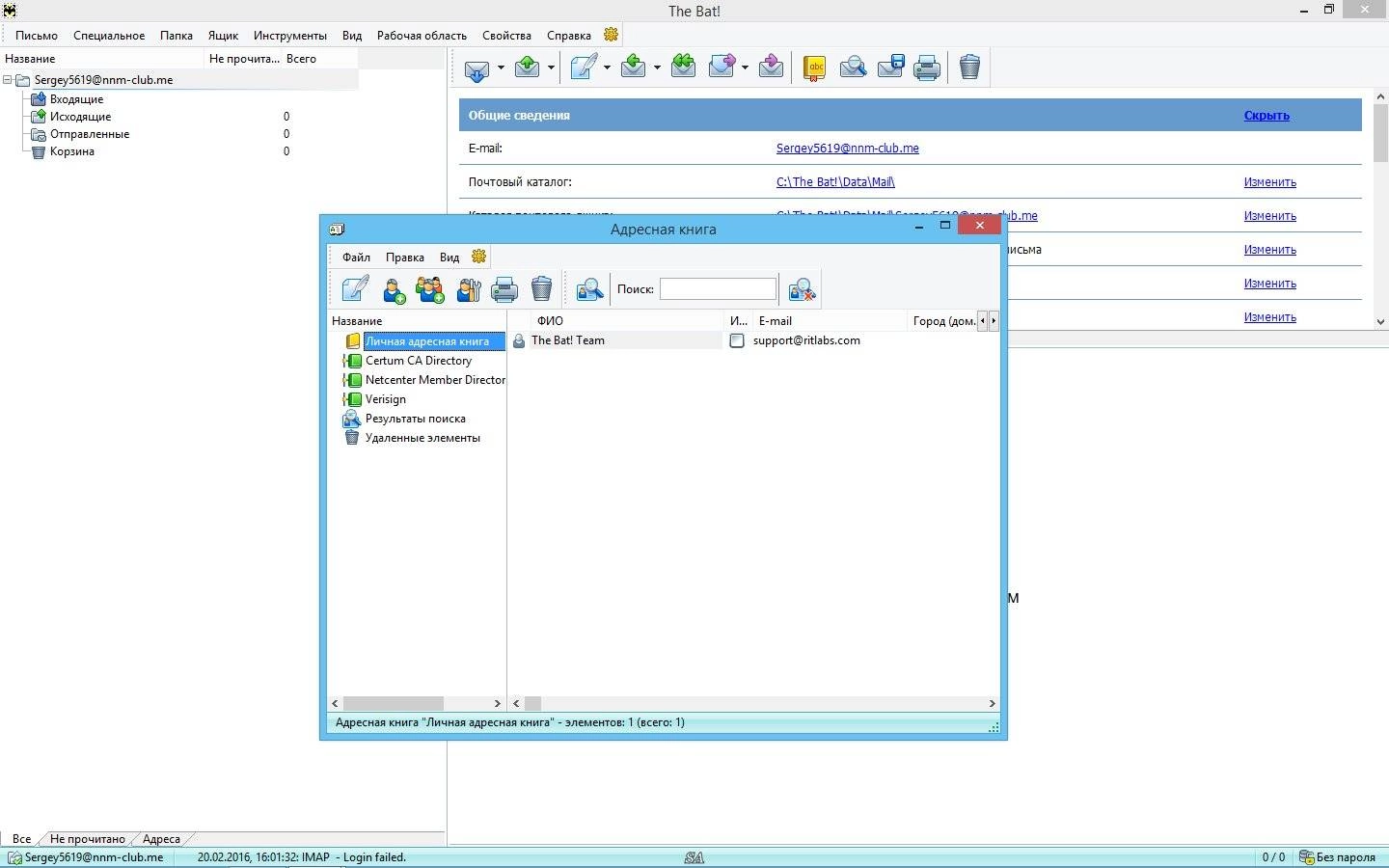This screenshot has height=868, width=1389.
Task: Open the Письмо menu
Action: click(x=37, y=36)
